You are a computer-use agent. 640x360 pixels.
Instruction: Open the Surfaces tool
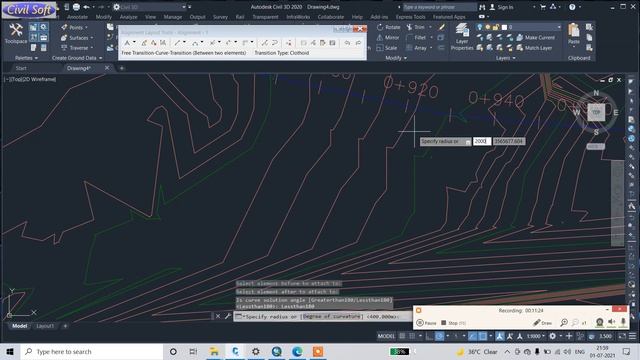(x=77, y=38)
